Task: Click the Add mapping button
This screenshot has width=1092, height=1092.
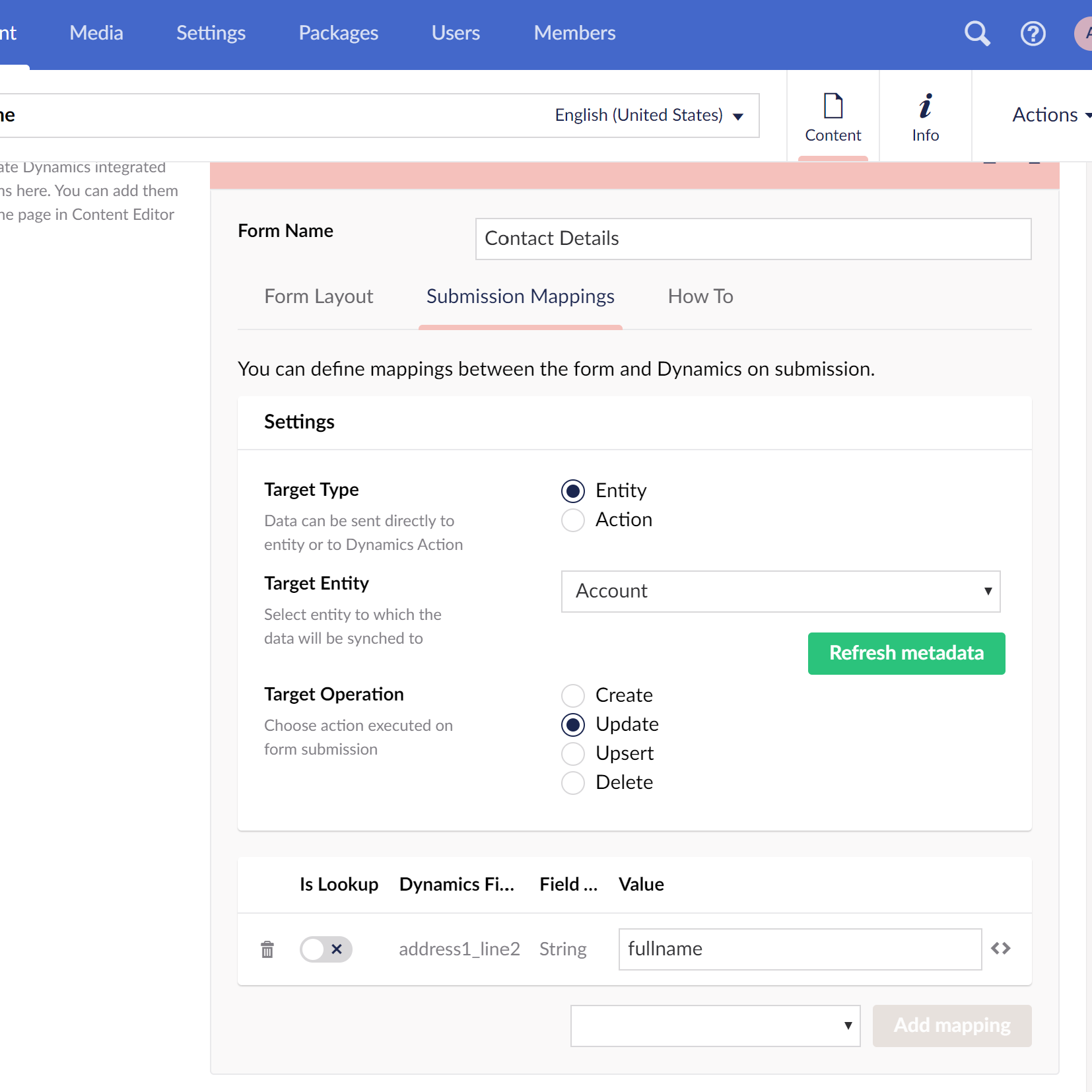Action: [x=952, y=1026]
